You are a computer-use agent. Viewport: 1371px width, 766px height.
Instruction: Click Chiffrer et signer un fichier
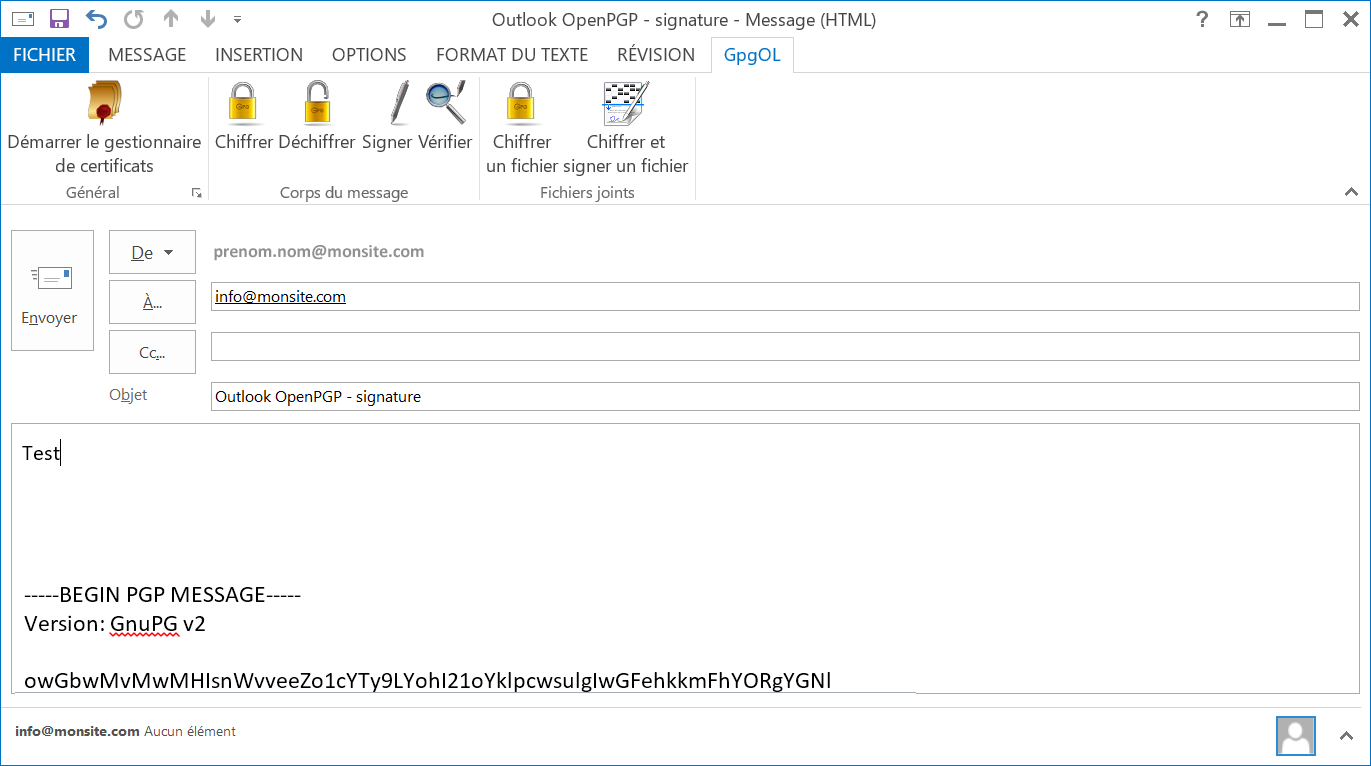[626, 128]
